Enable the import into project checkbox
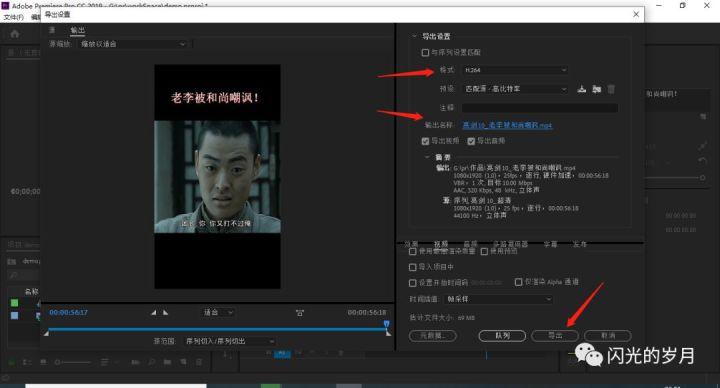 coord(412,267)
